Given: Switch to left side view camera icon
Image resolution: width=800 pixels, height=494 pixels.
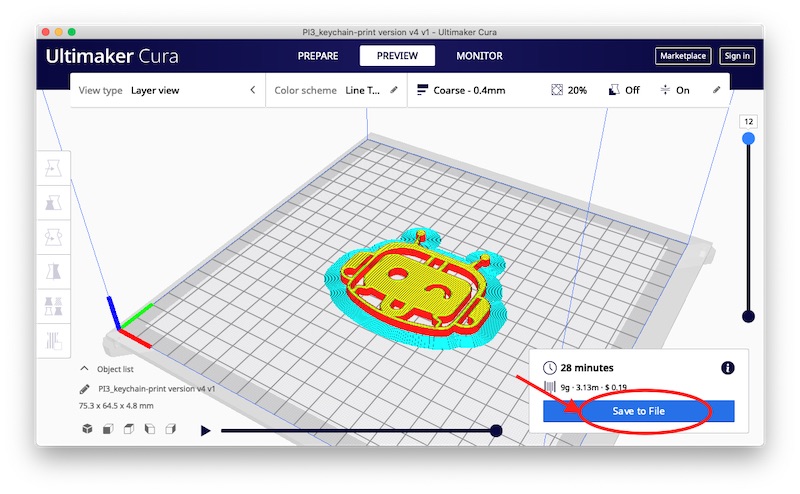Looking at the screenshot, I should click(x=150, y=429).
